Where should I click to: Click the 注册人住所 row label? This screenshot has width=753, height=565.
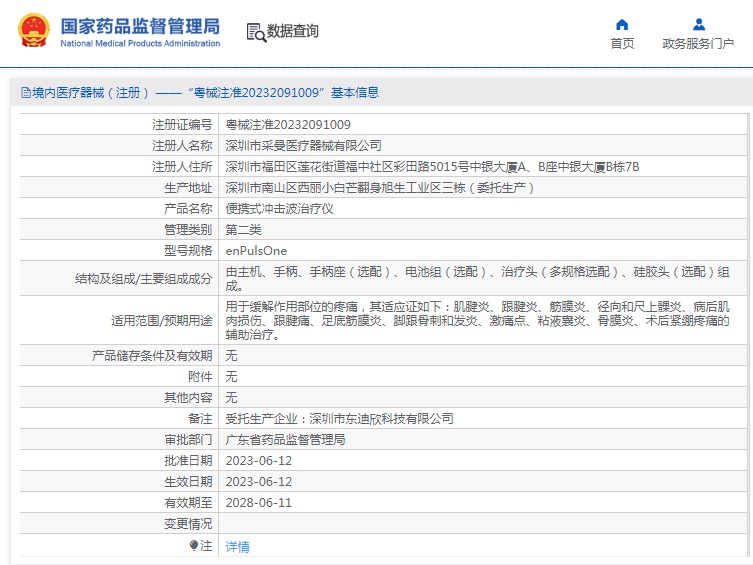182,167
